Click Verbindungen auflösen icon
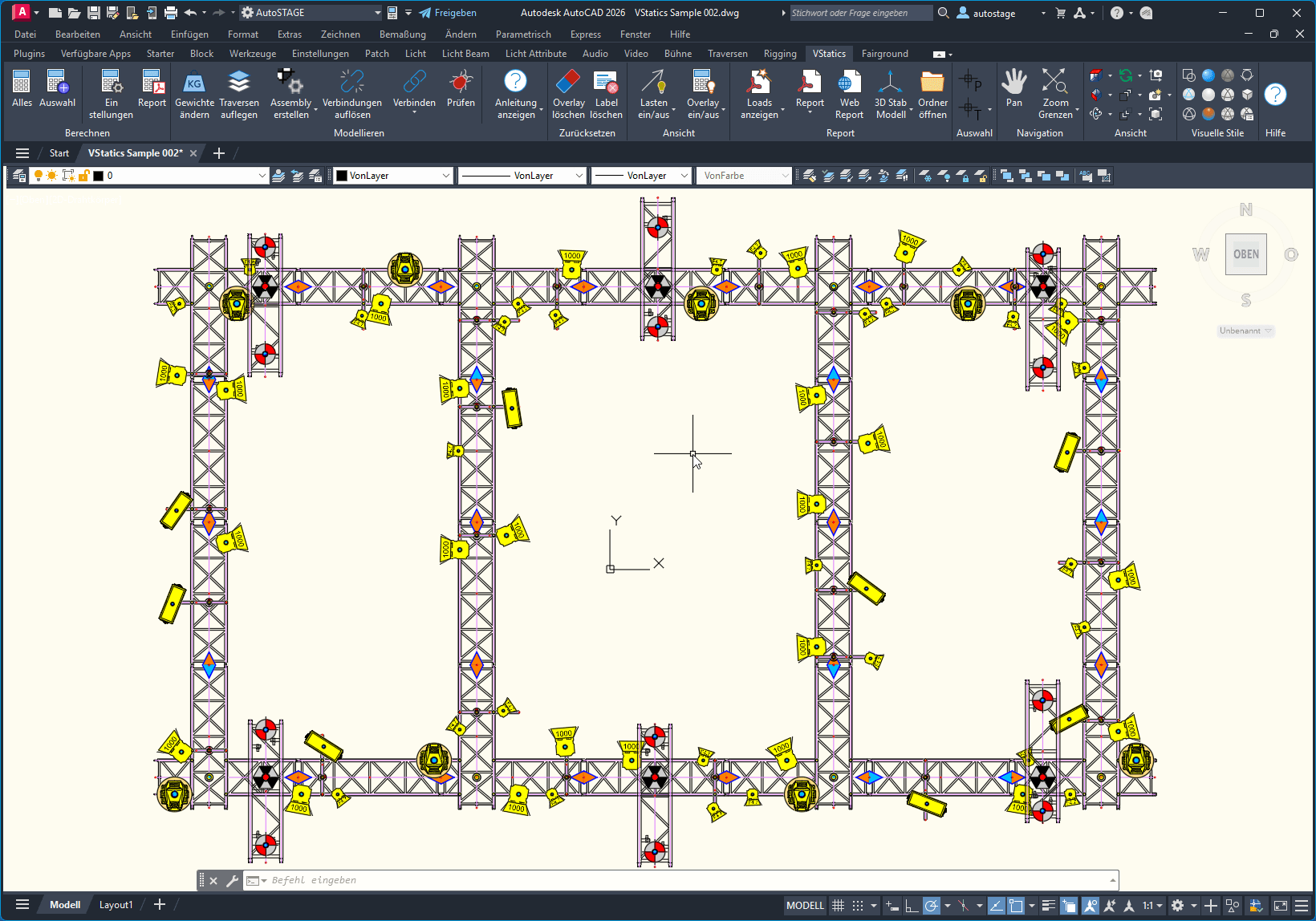The image size is (1316, 921). pyautogui.click(x=351, y=82)
